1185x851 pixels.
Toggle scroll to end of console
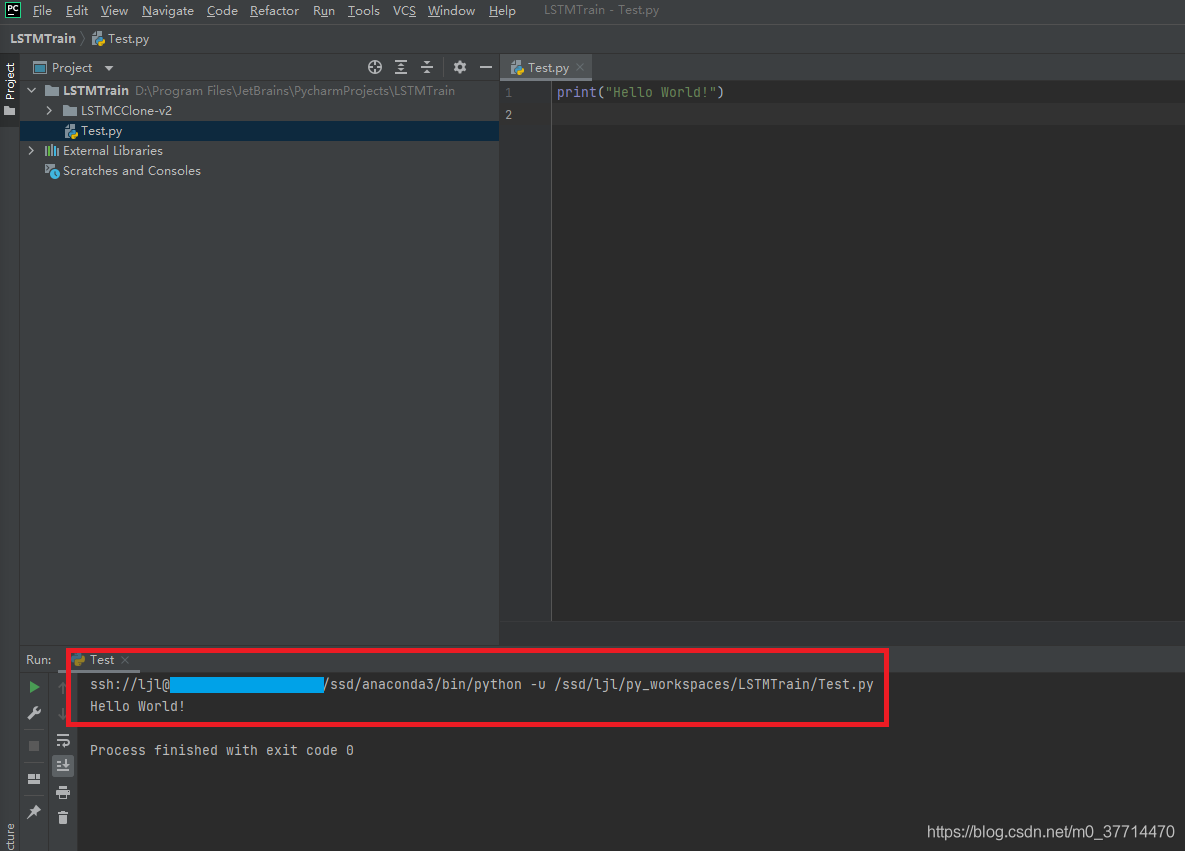tap(63, 766)
